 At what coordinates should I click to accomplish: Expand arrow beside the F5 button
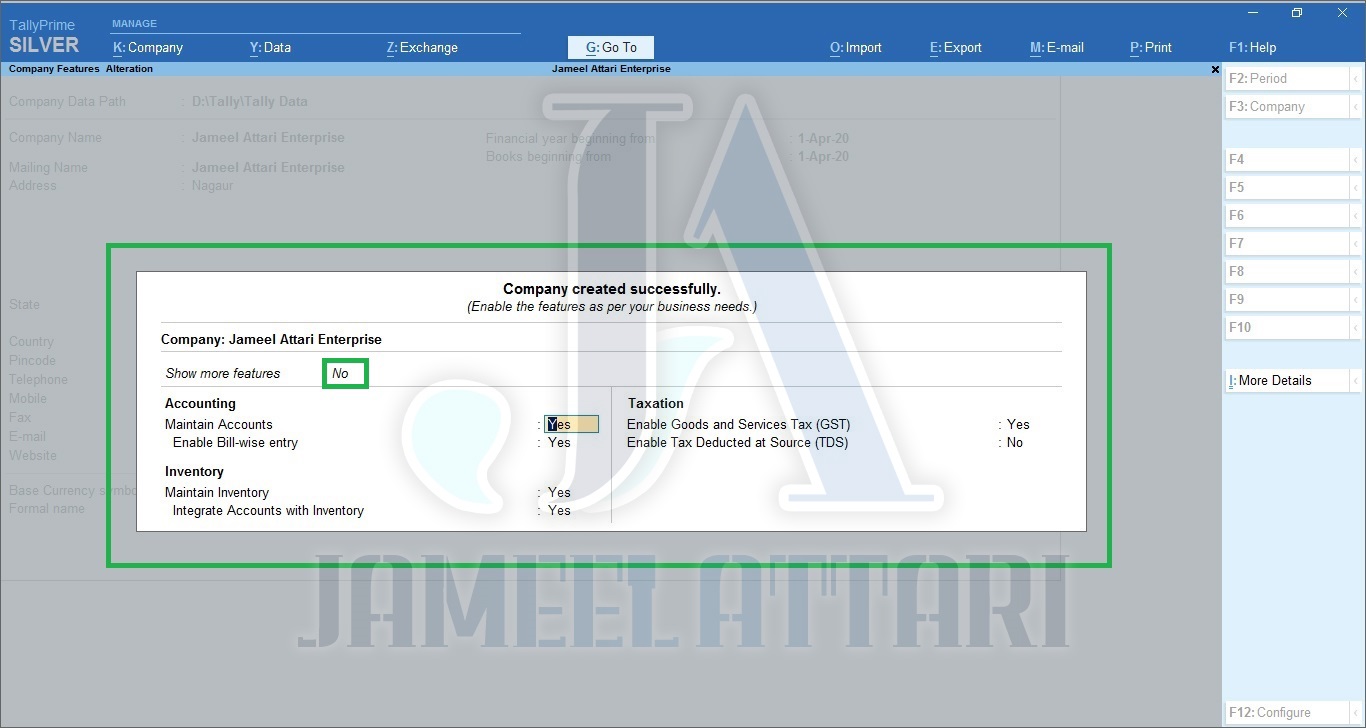[1356, 187]
